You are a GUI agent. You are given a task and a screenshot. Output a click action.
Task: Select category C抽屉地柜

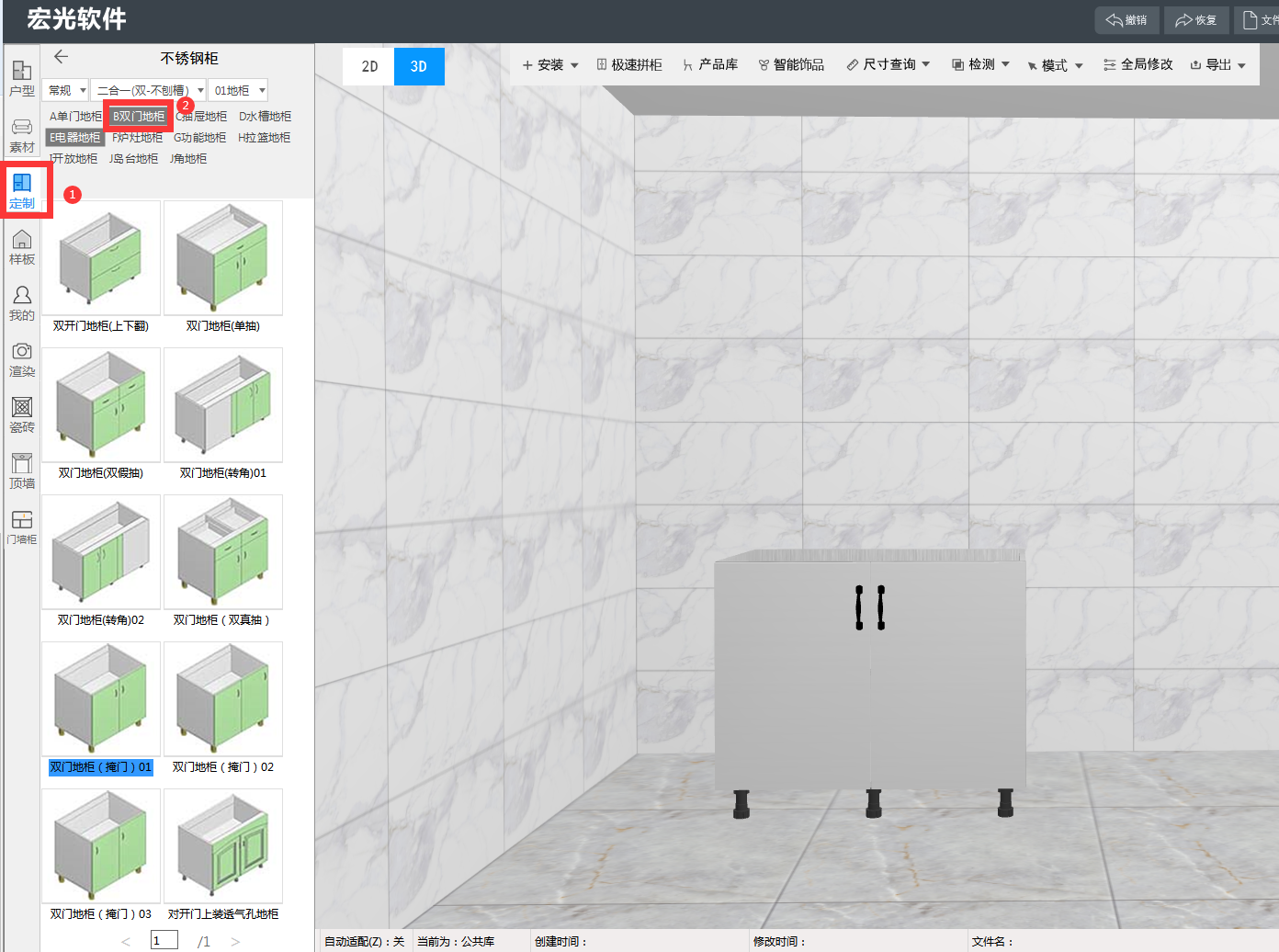pos(201,117)
